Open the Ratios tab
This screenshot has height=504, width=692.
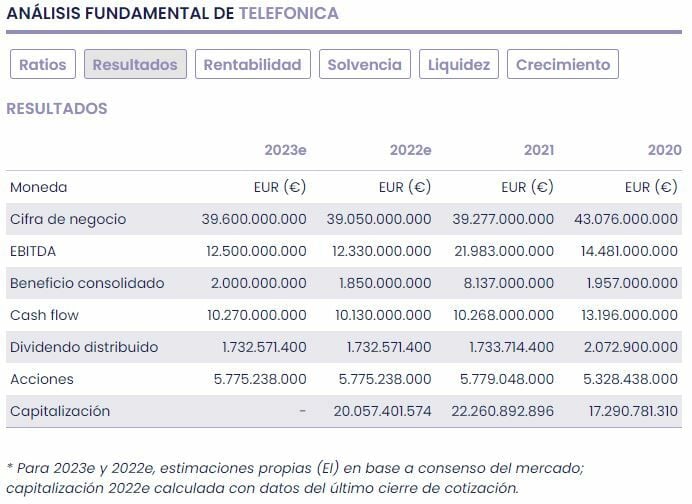43,65
